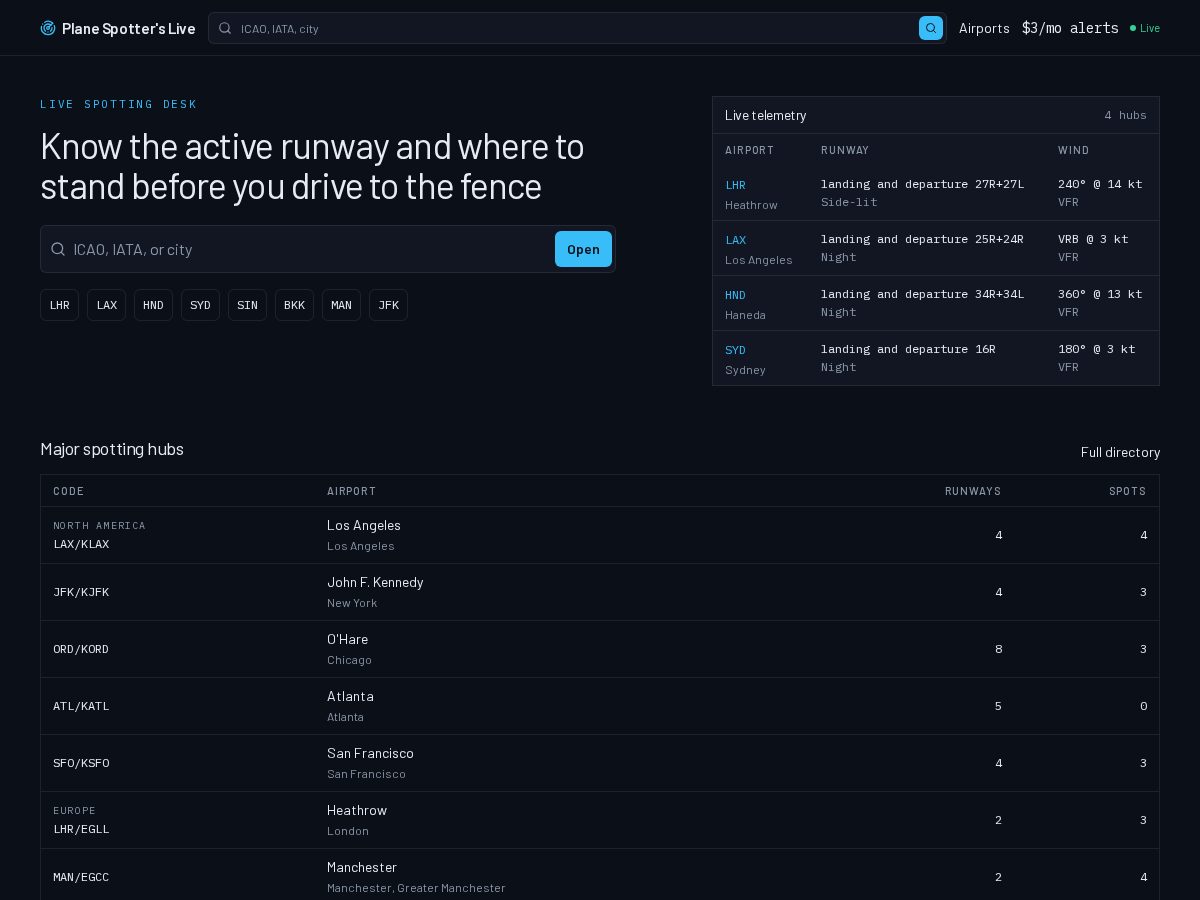The height and width of the screenshot is (900, 1200).
Task: Click the SPOTS column header in hubs table
Action: 1127,491
